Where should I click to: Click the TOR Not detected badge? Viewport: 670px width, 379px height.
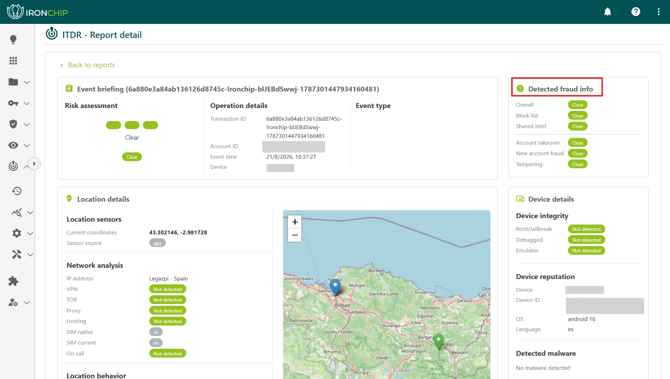[x=168, y=300]
